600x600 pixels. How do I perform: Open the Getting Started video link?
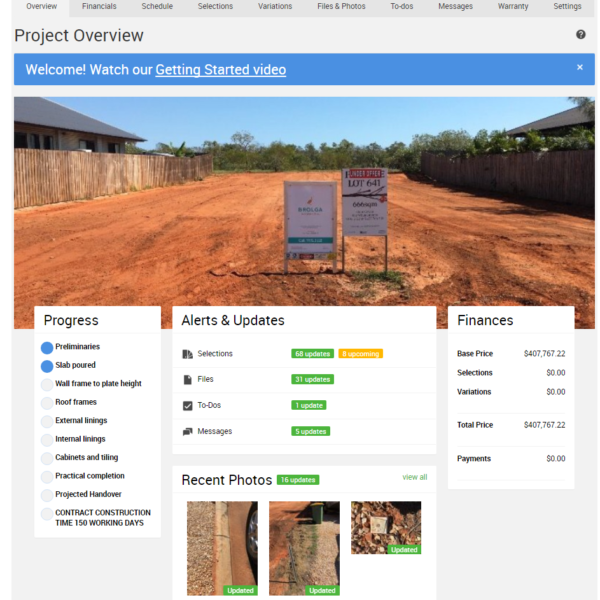(220, 70)
